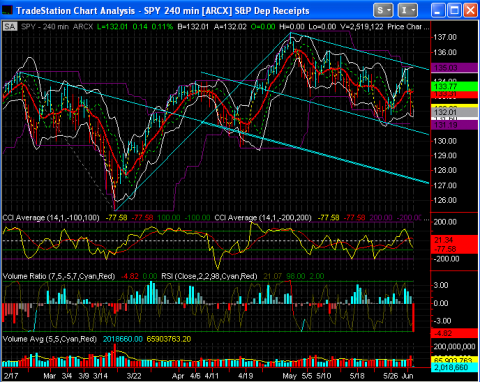
Task: Select the 'SPY - 240 min ARCX' status text
Action: coord(57,27)
